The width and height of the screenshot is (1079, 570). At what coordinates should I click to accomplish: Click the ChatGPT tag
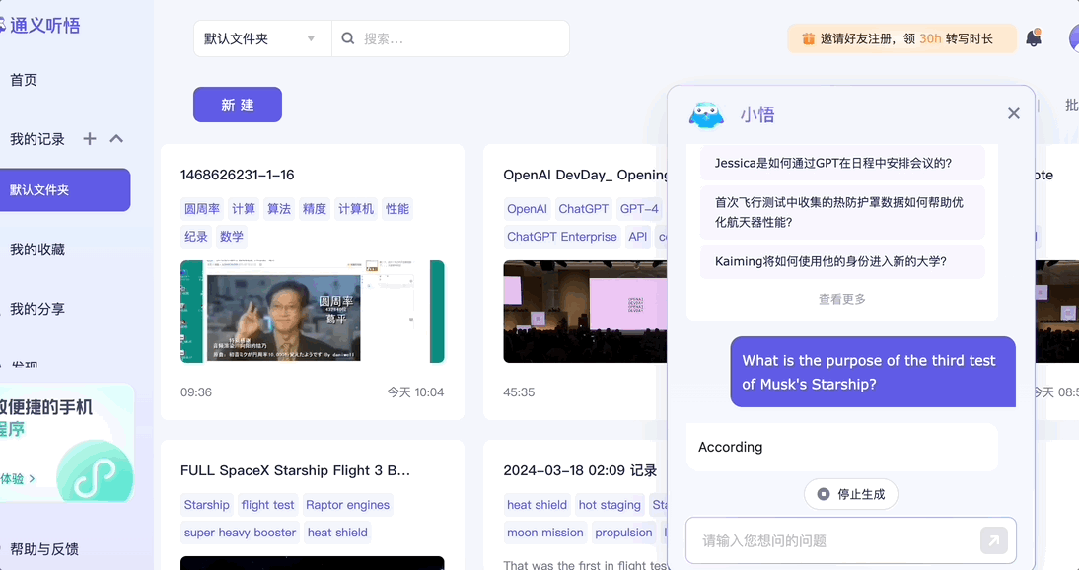584,209
